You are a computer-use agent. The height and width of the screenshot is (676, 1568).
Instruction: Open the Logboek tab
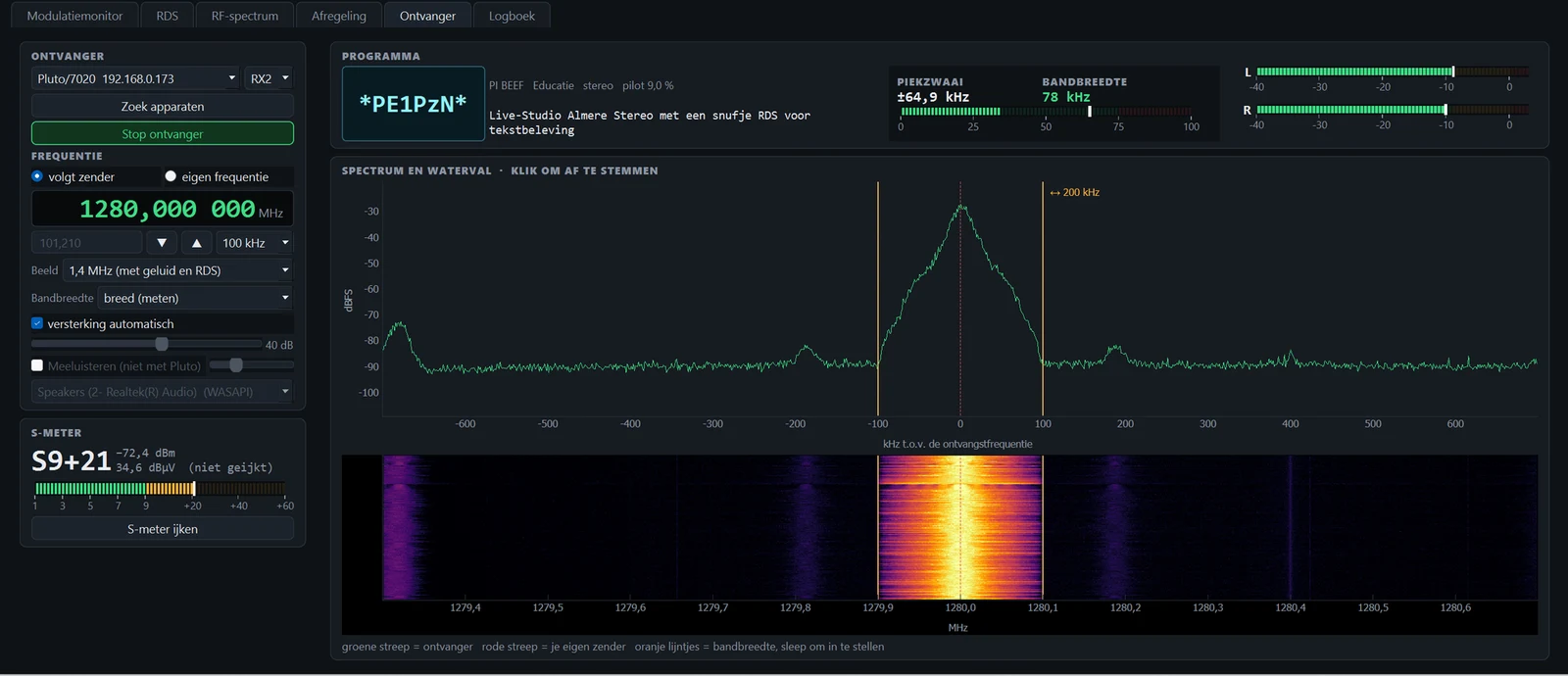click(x=512, y=16)
